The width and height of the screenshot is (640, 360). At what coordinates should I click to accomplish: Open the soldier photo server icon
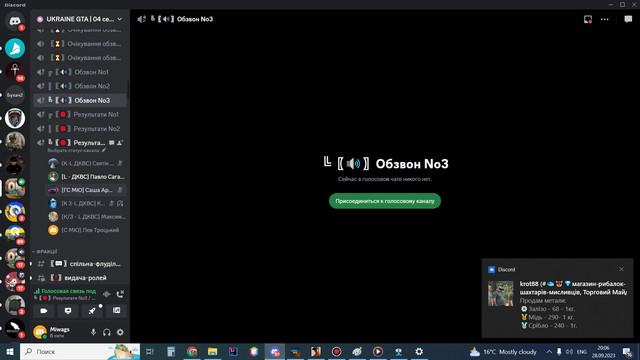(15, 141)
